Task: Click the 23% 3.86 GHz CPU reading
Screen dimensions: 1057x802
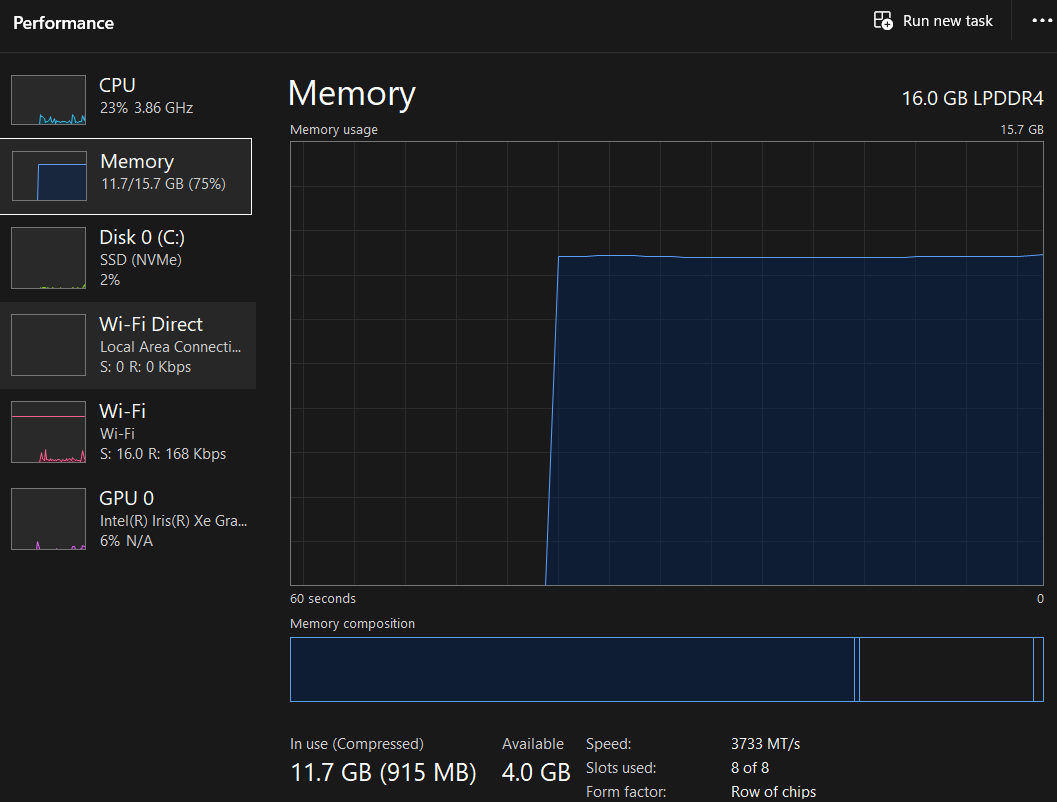Action: [x=146, y=108]
